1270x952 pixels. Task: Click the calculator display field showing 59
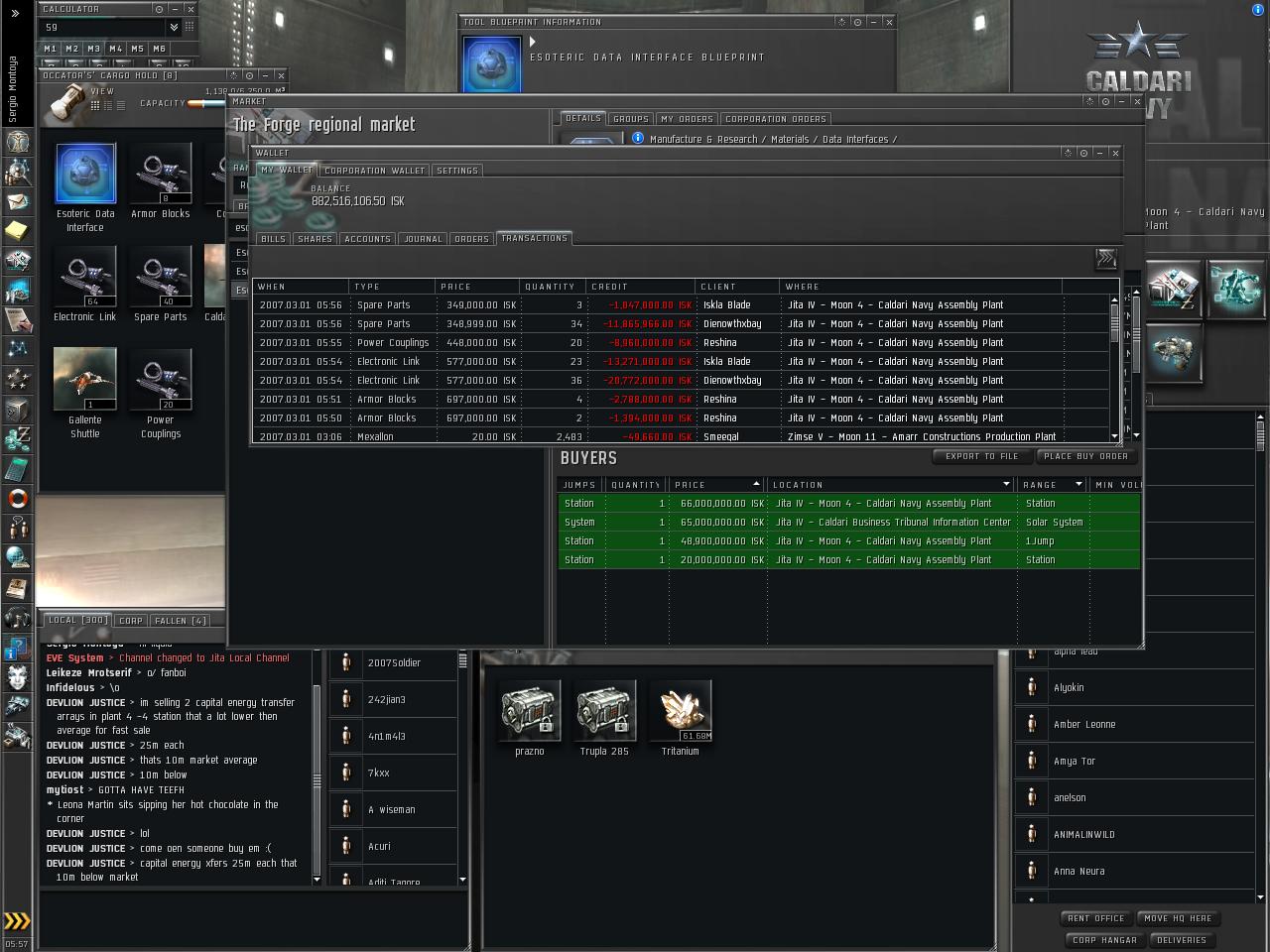(103, 28)
